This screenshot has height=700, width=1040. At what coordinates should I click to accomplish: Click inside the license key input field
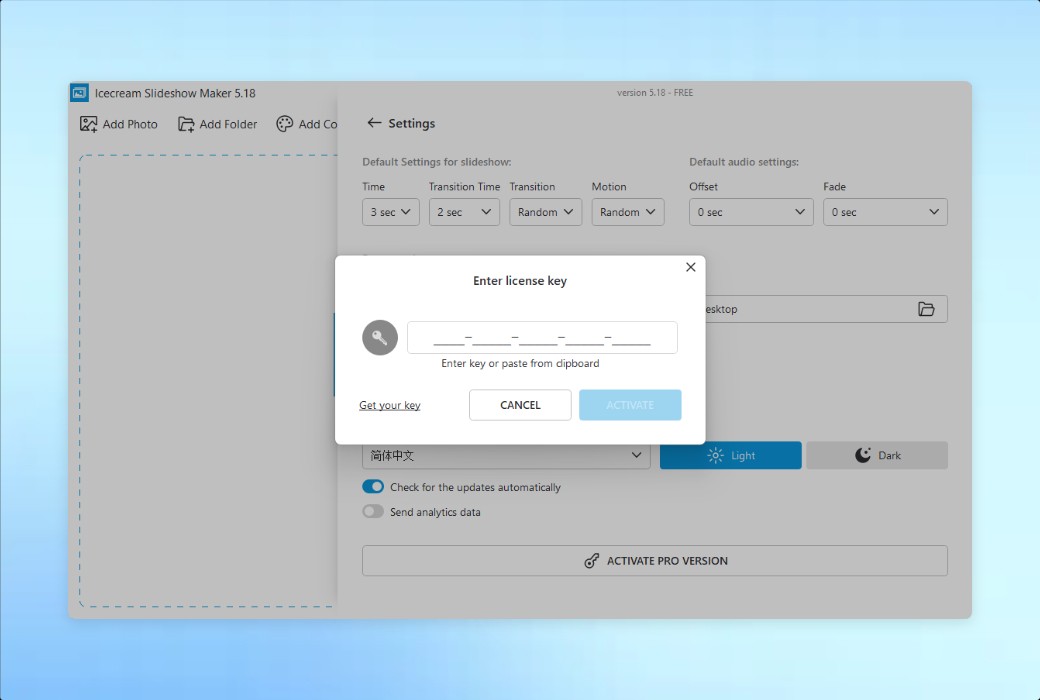[x=542, y=337]
